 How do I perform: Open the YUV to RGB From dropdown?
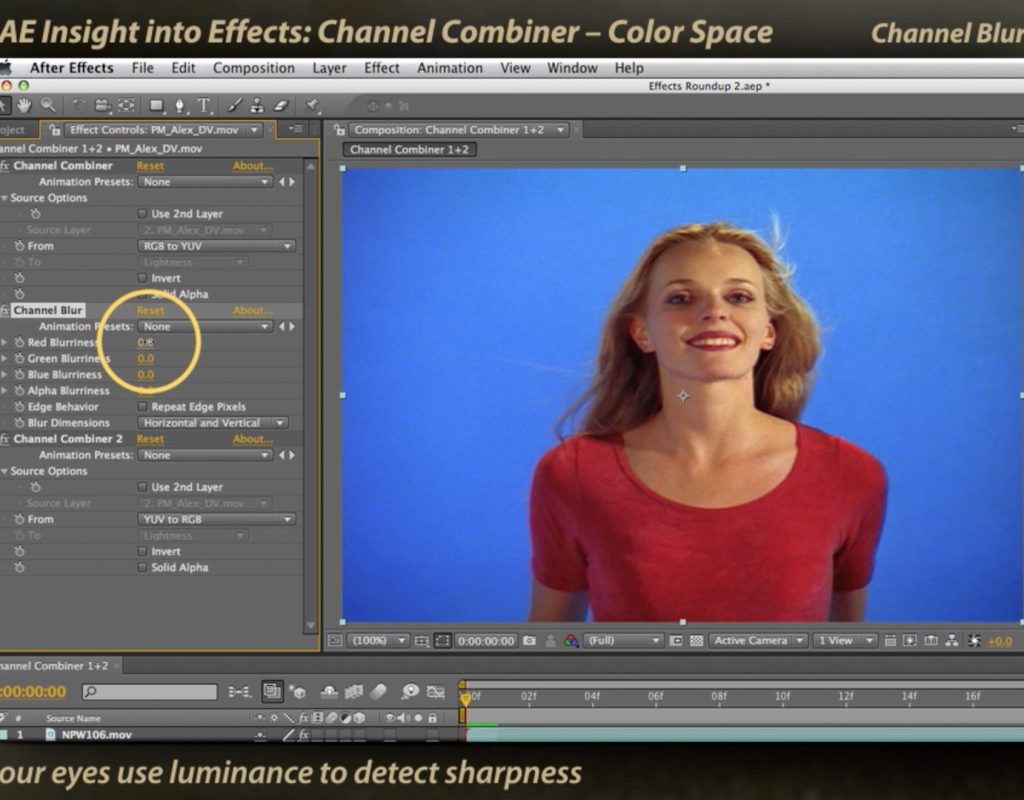(x=216, y=519)
